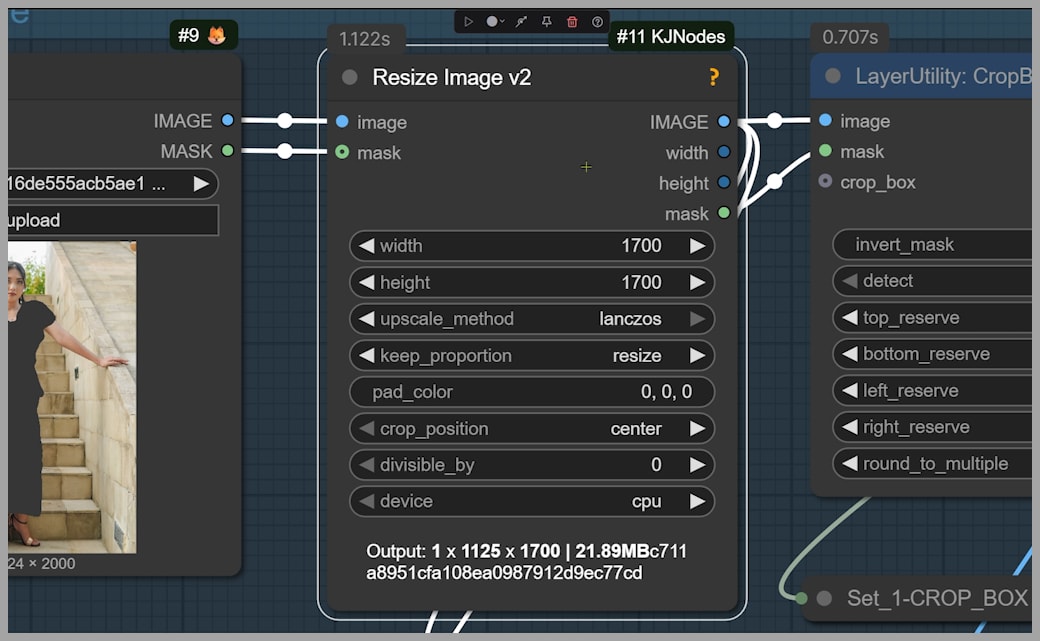The image size is (1040, 641).
Task: Pin the Resize Image v2 node
Action: coord(546,21)
